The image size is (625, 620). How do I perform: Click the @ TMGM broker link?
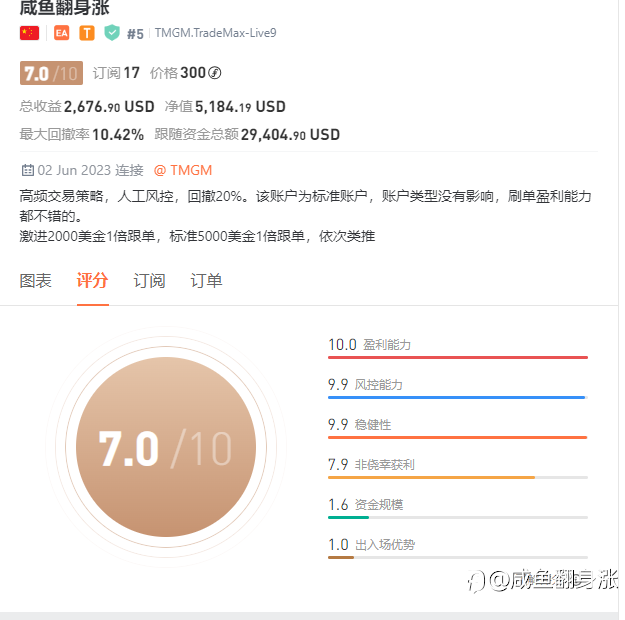pos(183,170)
